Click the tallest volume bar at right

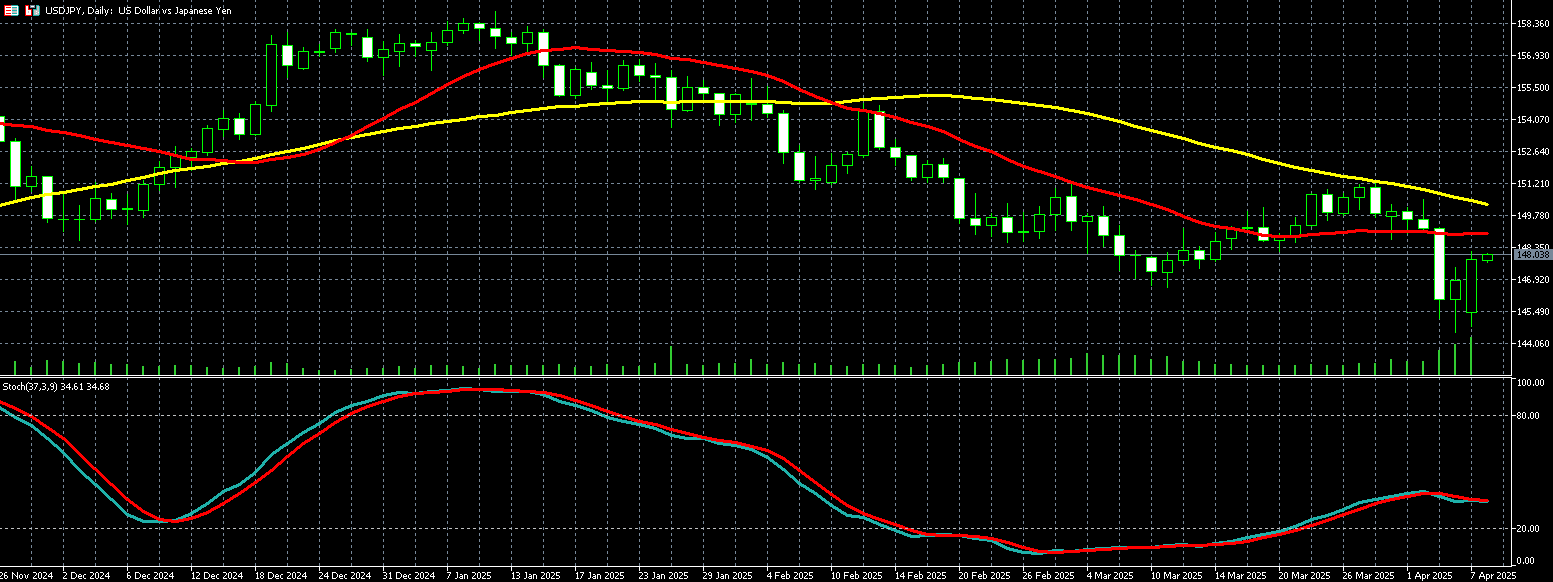(1471, 358)
